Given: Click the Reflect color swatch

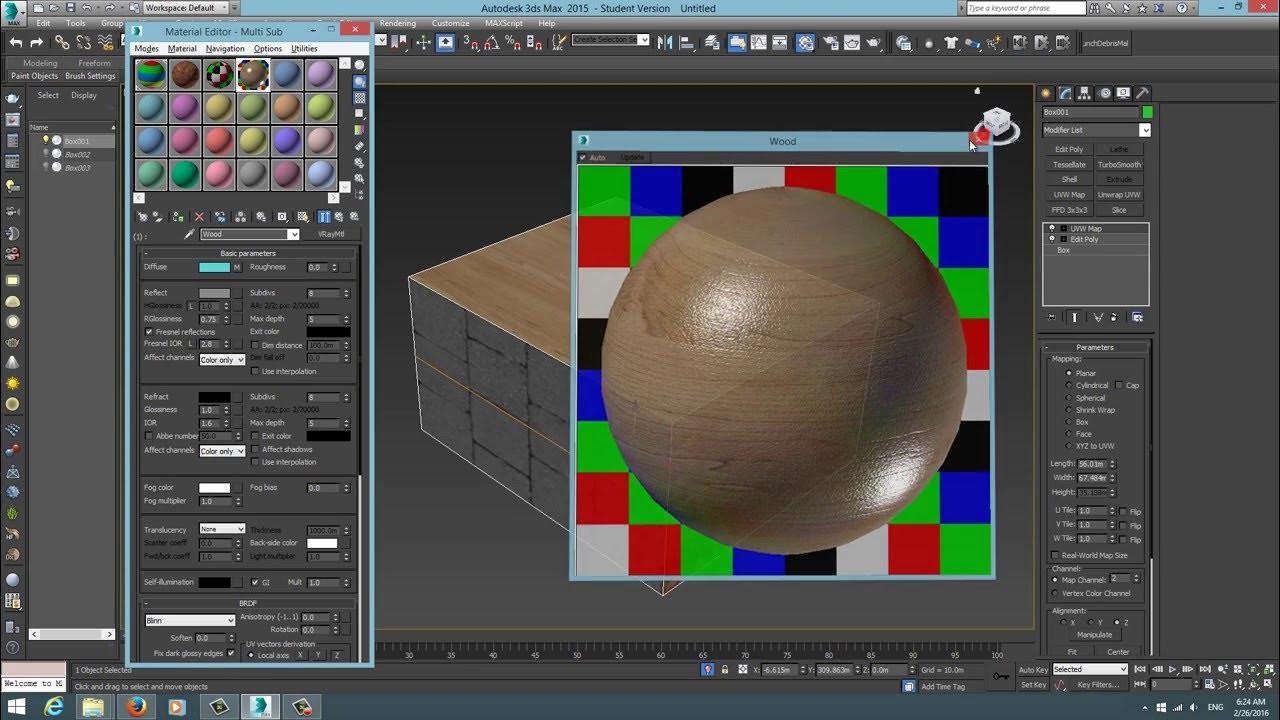Looking at the screenshot, I should click(214, 293).
